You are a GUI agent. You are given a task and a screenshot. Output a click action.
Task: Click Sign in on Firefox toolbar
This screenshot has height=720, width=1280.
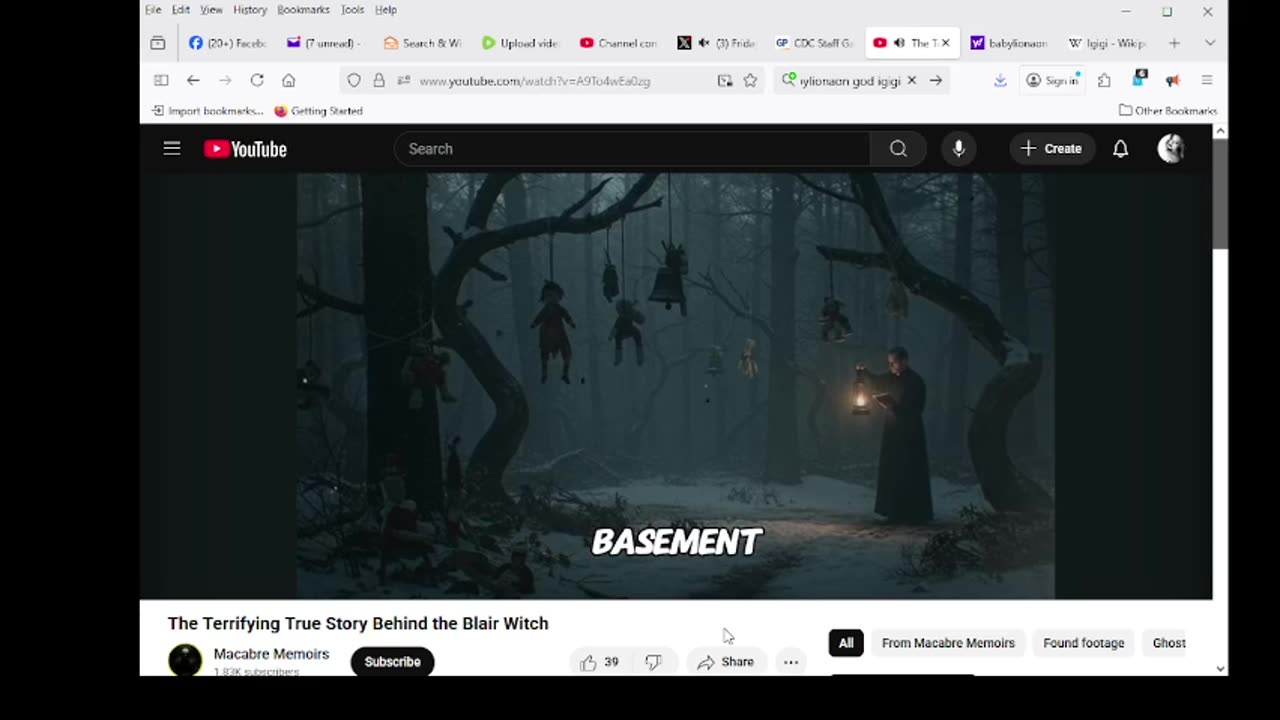pyautogui.click(x=1053, y=80)
